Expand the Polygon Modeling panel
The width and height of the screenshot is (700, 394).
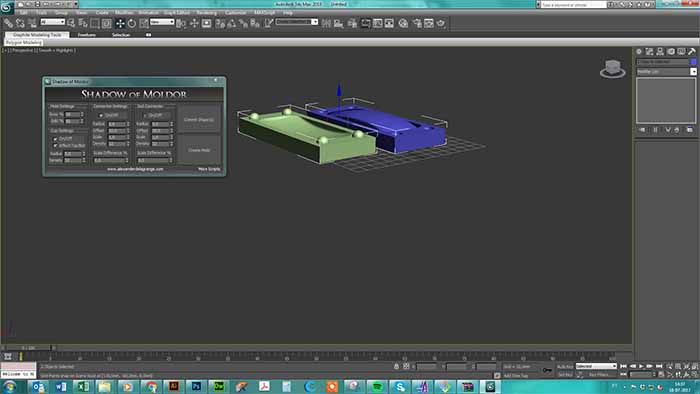pyautogui.click(x=24, y=42)
